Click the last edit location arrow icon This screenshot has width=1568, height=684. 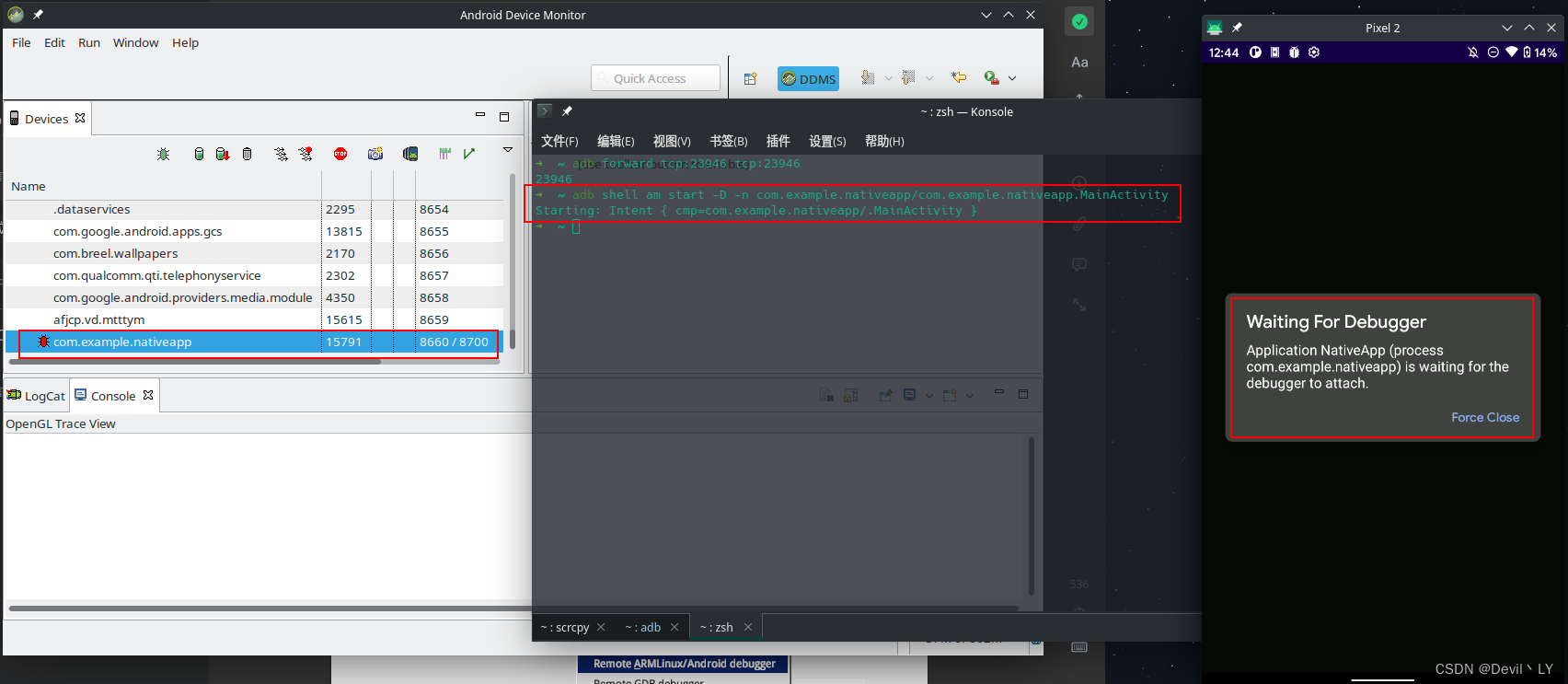(959, 77)
